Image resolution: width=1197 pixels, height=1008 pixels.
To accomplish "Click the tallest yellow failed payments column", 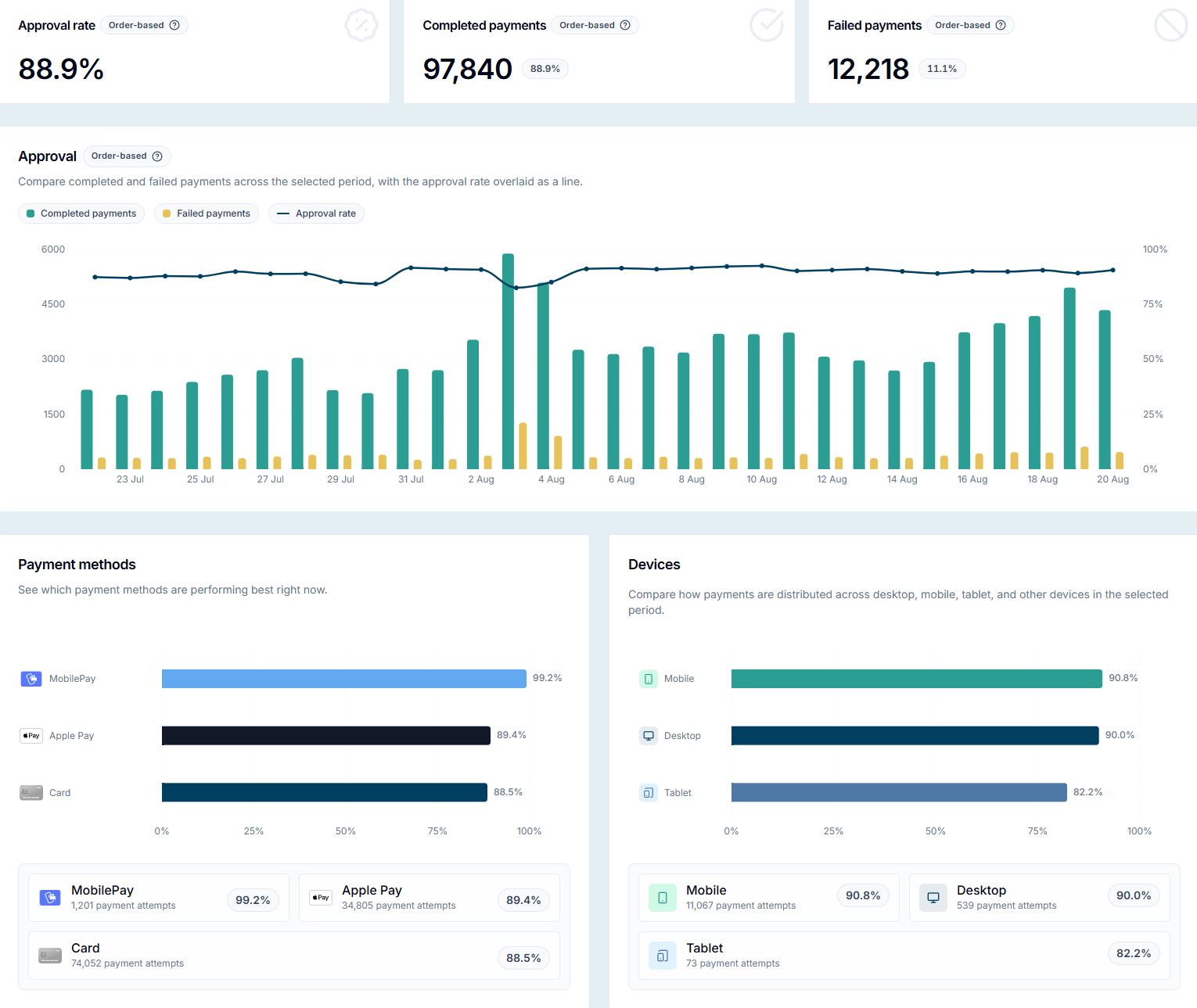I will pyautogui.click(x=523, y=446).
